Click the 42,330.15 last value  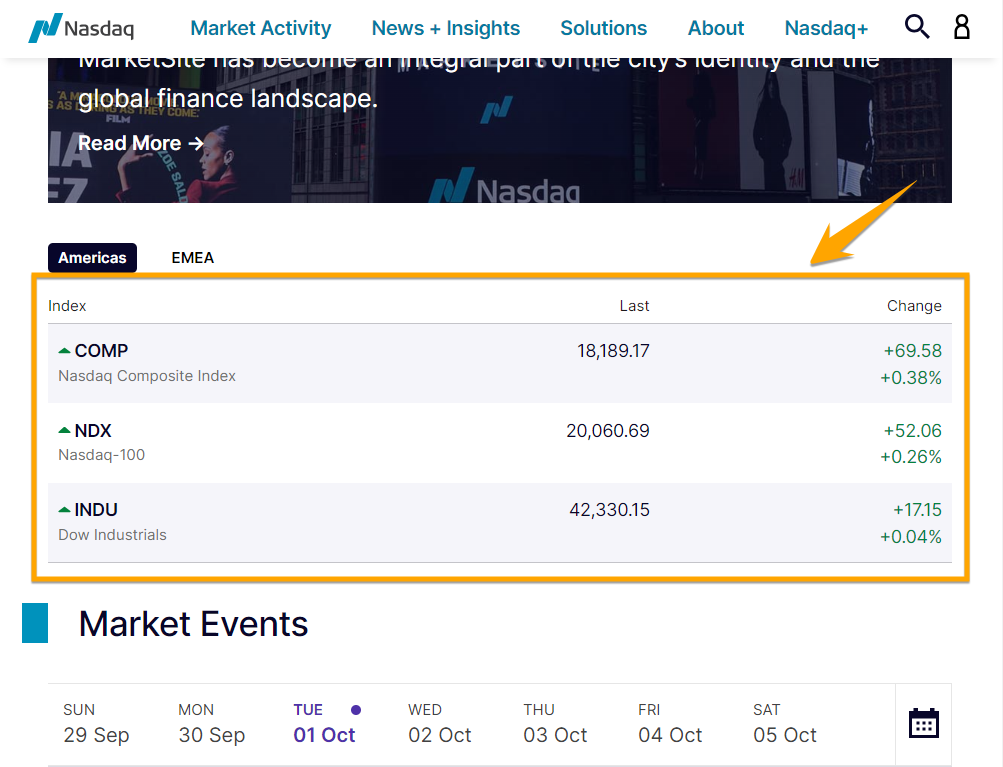(610, 510)
